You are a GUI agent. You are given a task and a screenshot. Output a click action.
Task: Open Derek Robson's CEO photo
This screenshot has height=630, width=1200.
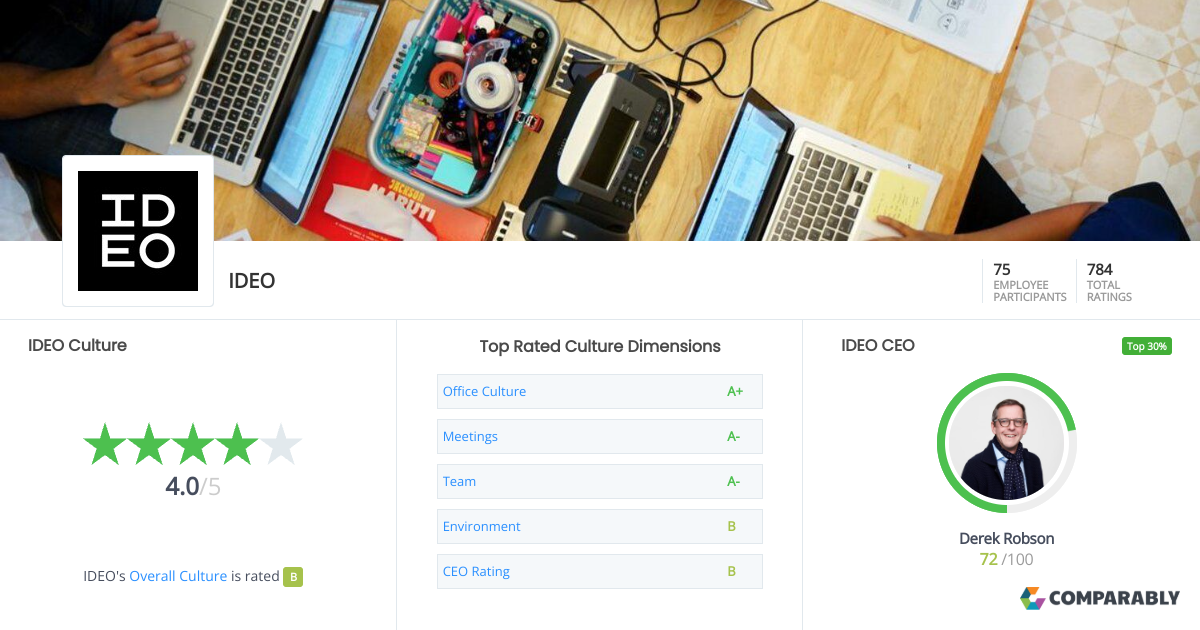pyautogui.click(x=1006, y=443)
